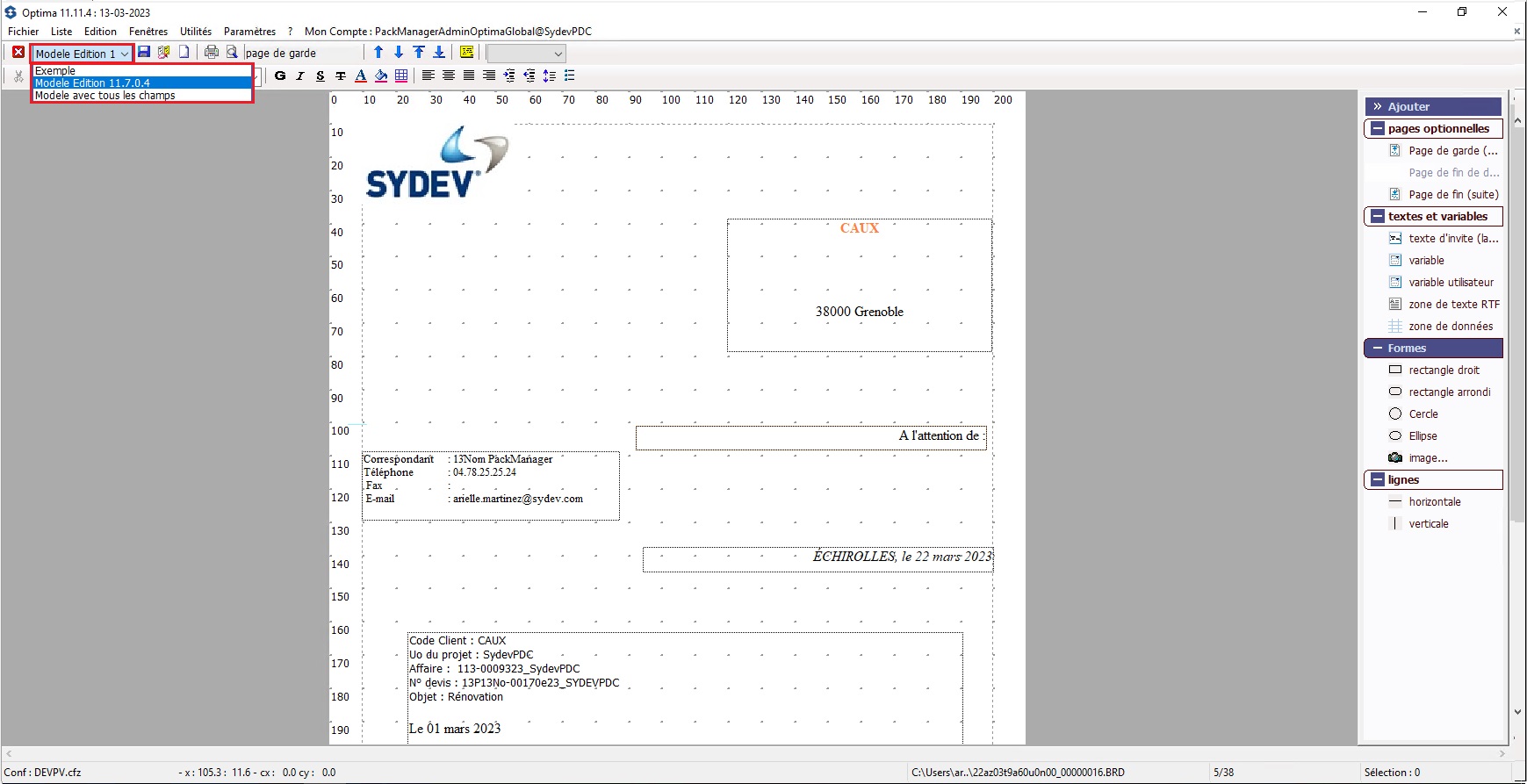Viewport: 1527px width, 784px height.
Task: Collapse the 'lignes' section
Action: [1378, 479]
